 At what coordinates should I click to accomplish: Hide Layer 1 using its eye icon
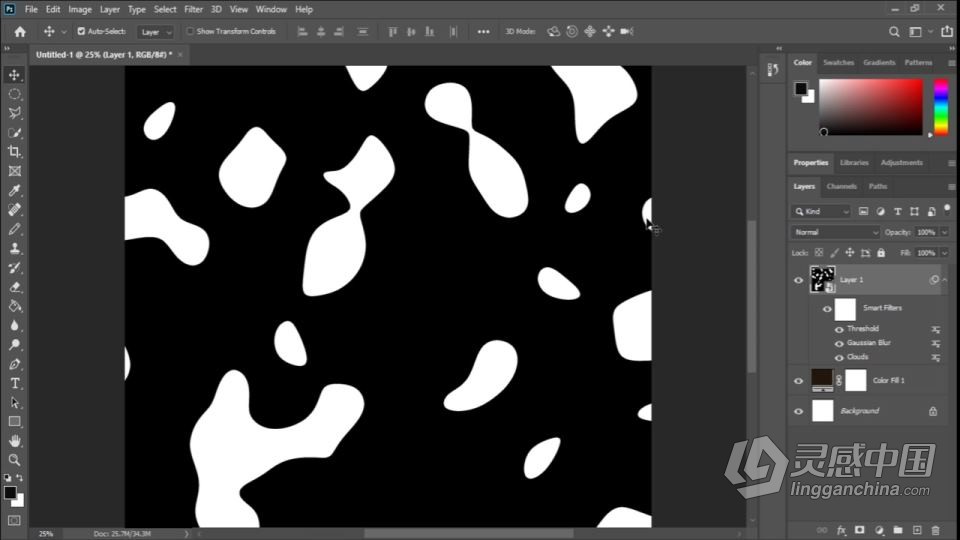(798, 280)
